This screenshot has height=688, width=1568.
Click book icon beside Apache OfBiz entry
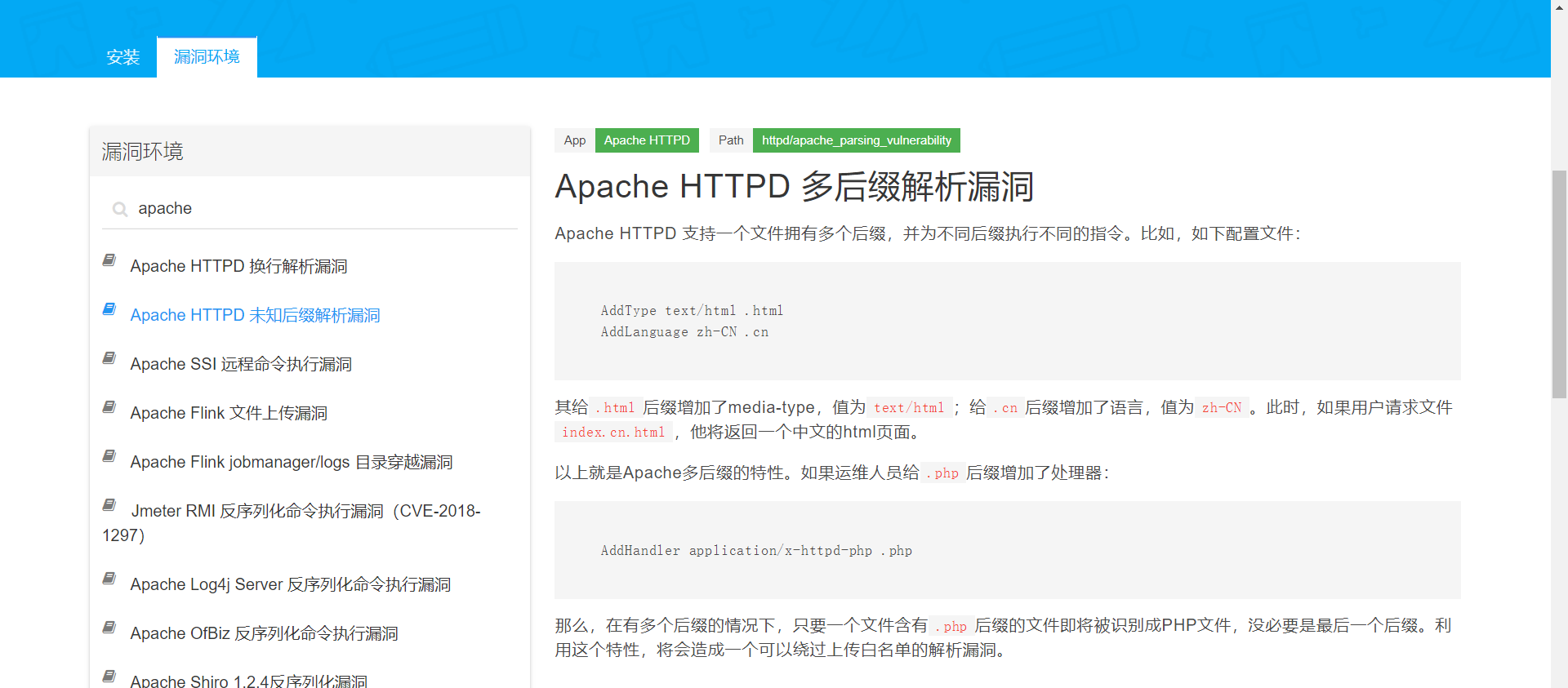tap(109, 628)
